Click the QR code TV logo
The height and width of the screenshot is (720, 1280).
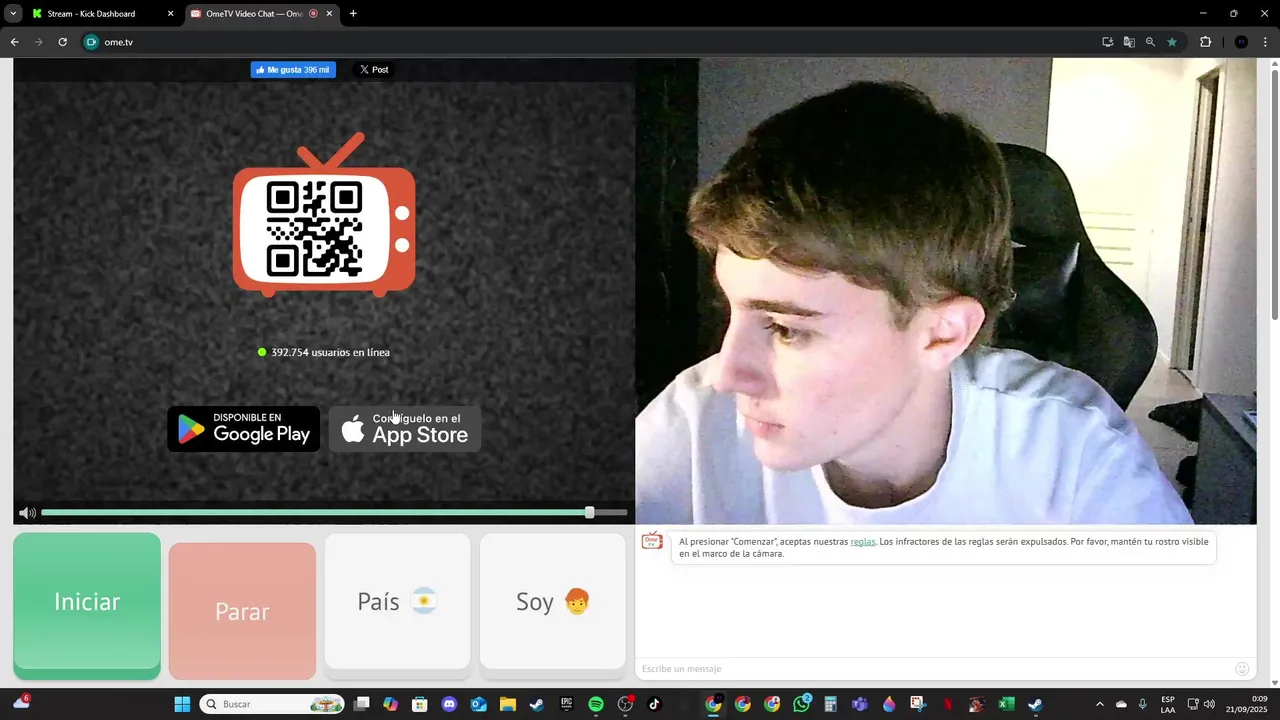click(x=324, y=215)
